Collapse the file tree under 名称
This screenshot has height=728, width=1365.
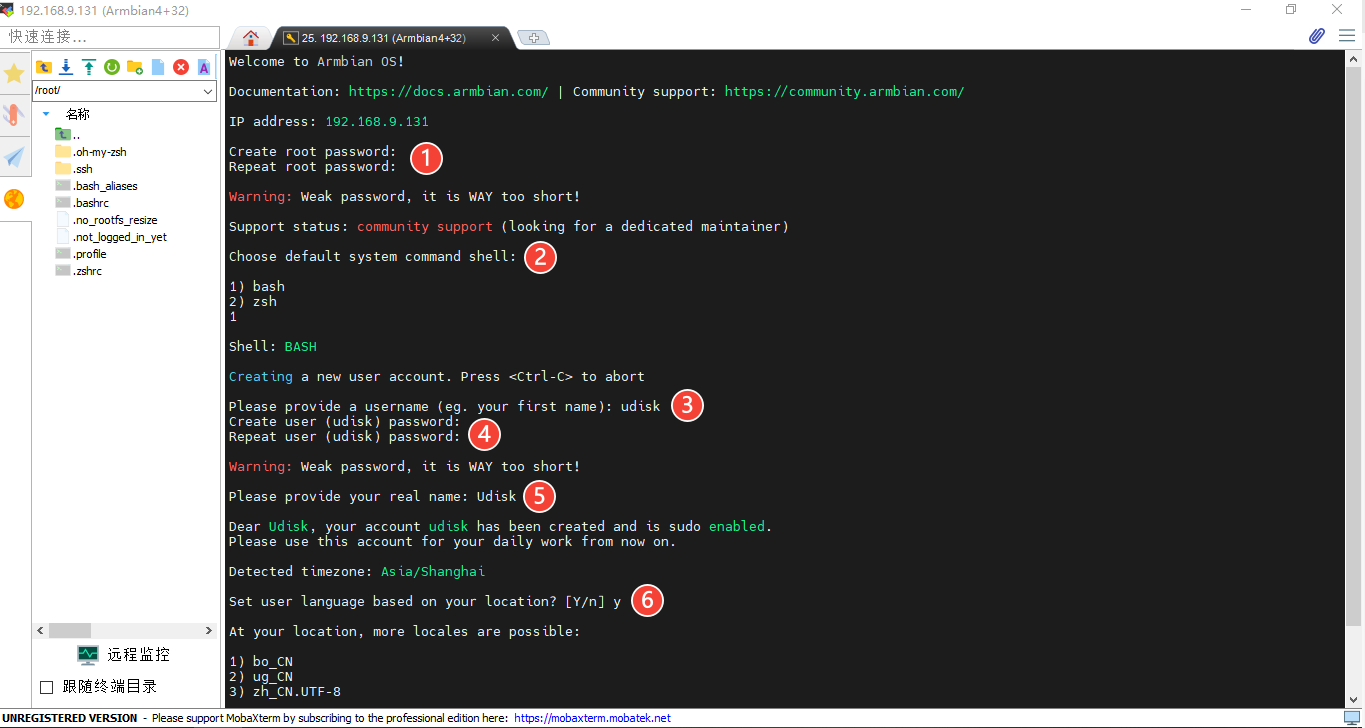[45, 113]
